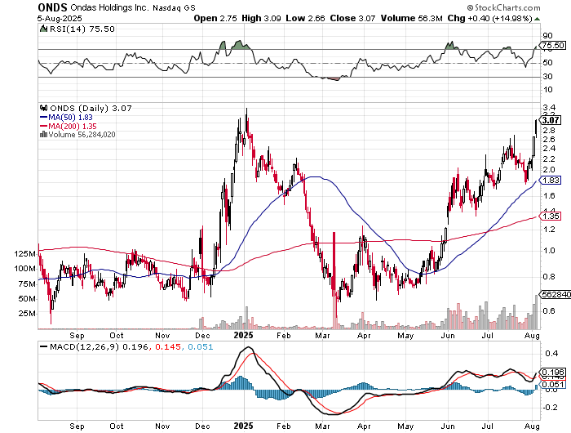Click the 2.4 label on the price axis
The image size is (571, 433).
pyautogui.click(x=549, y=148)
